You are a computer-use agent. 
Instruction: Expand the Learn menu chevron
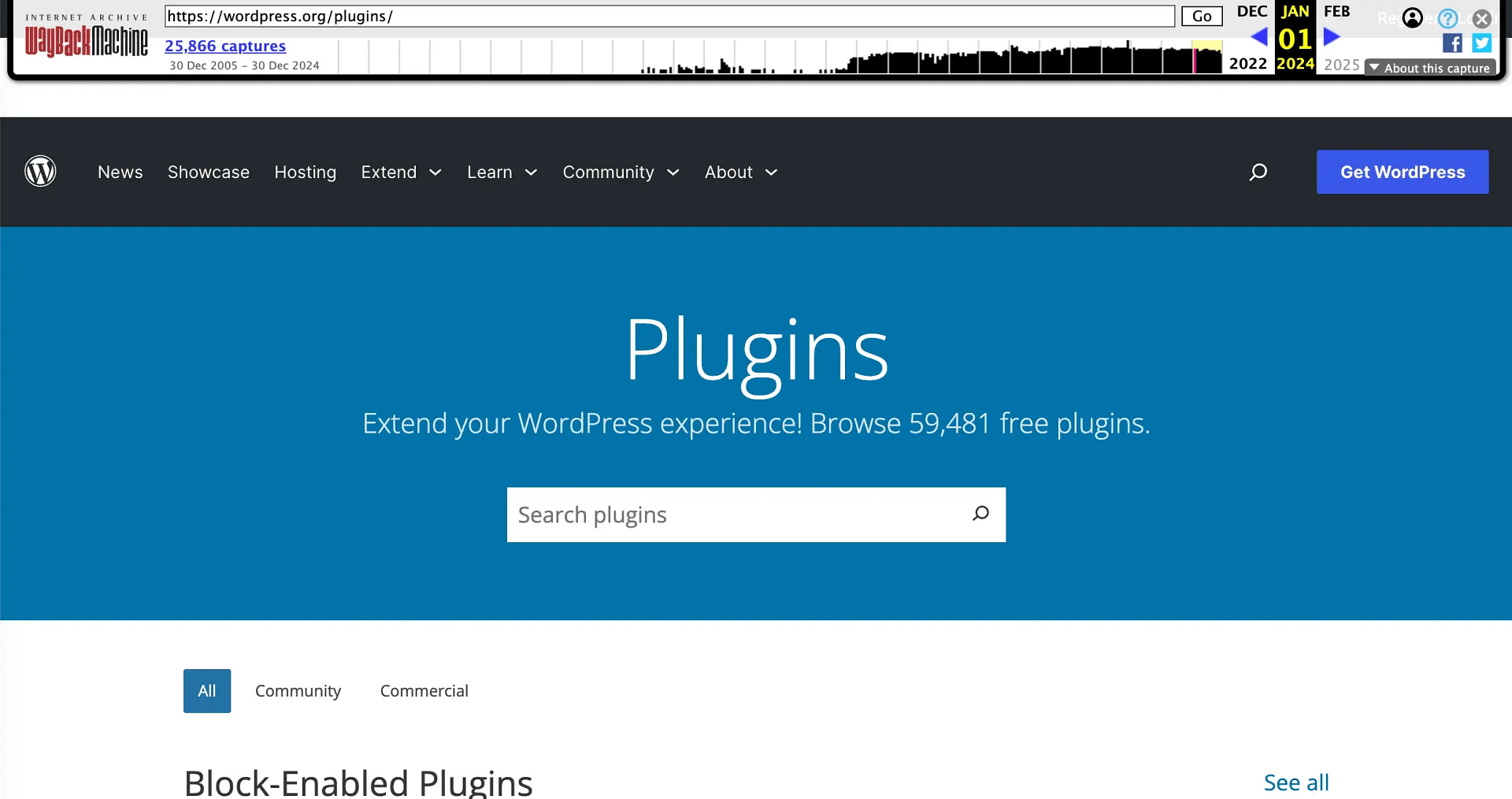(x=532, y=173)
